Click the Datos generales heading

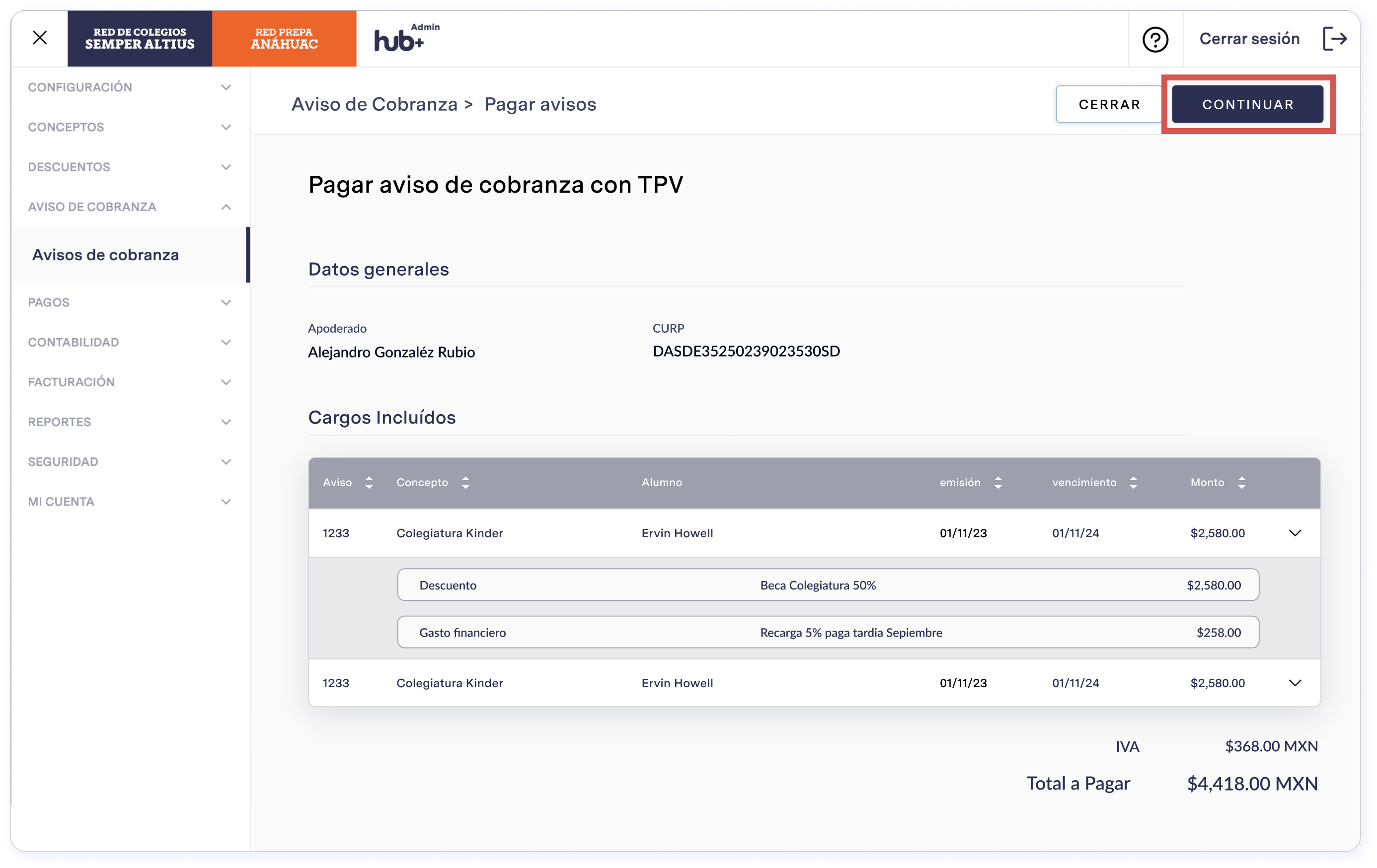[379, 269]
